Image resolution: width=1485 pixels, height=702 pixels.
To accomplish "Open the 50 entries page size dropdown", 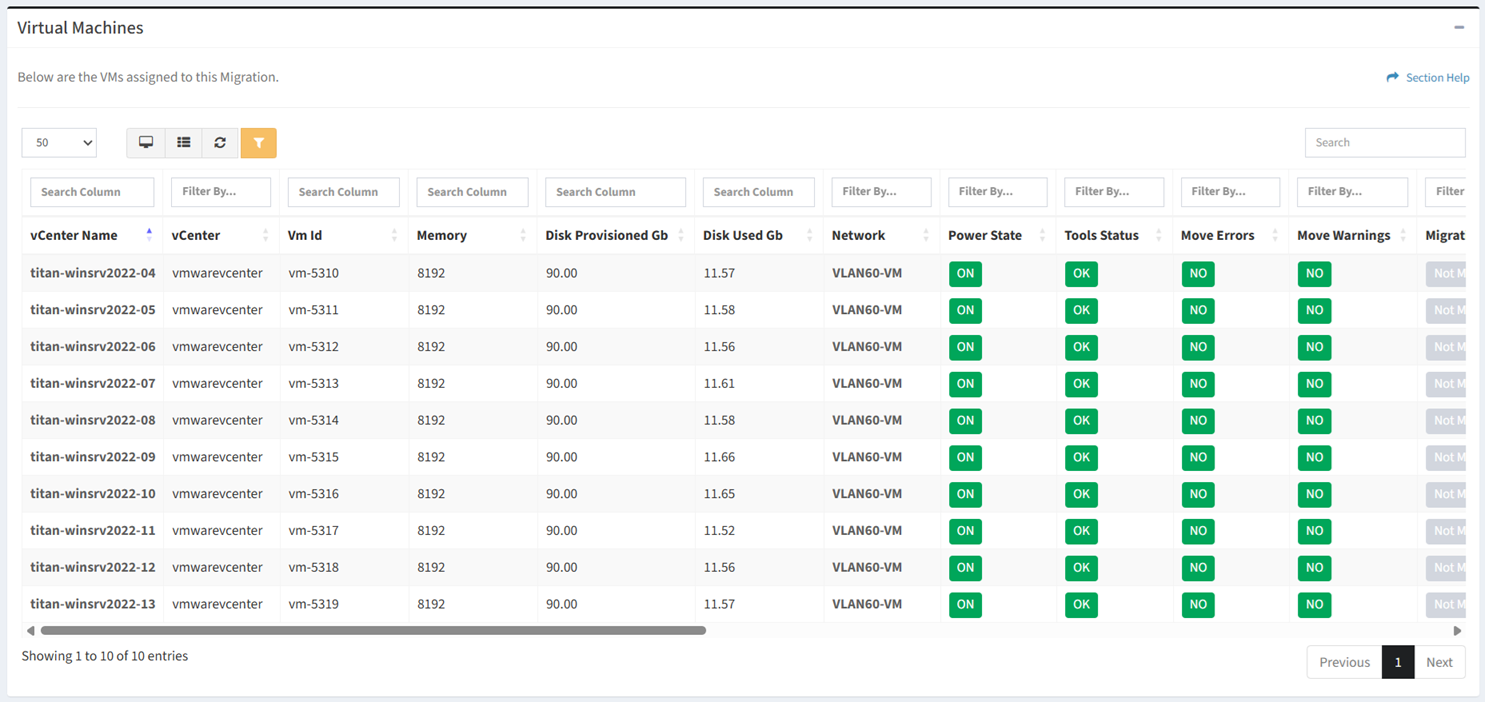I will (59, 143).
